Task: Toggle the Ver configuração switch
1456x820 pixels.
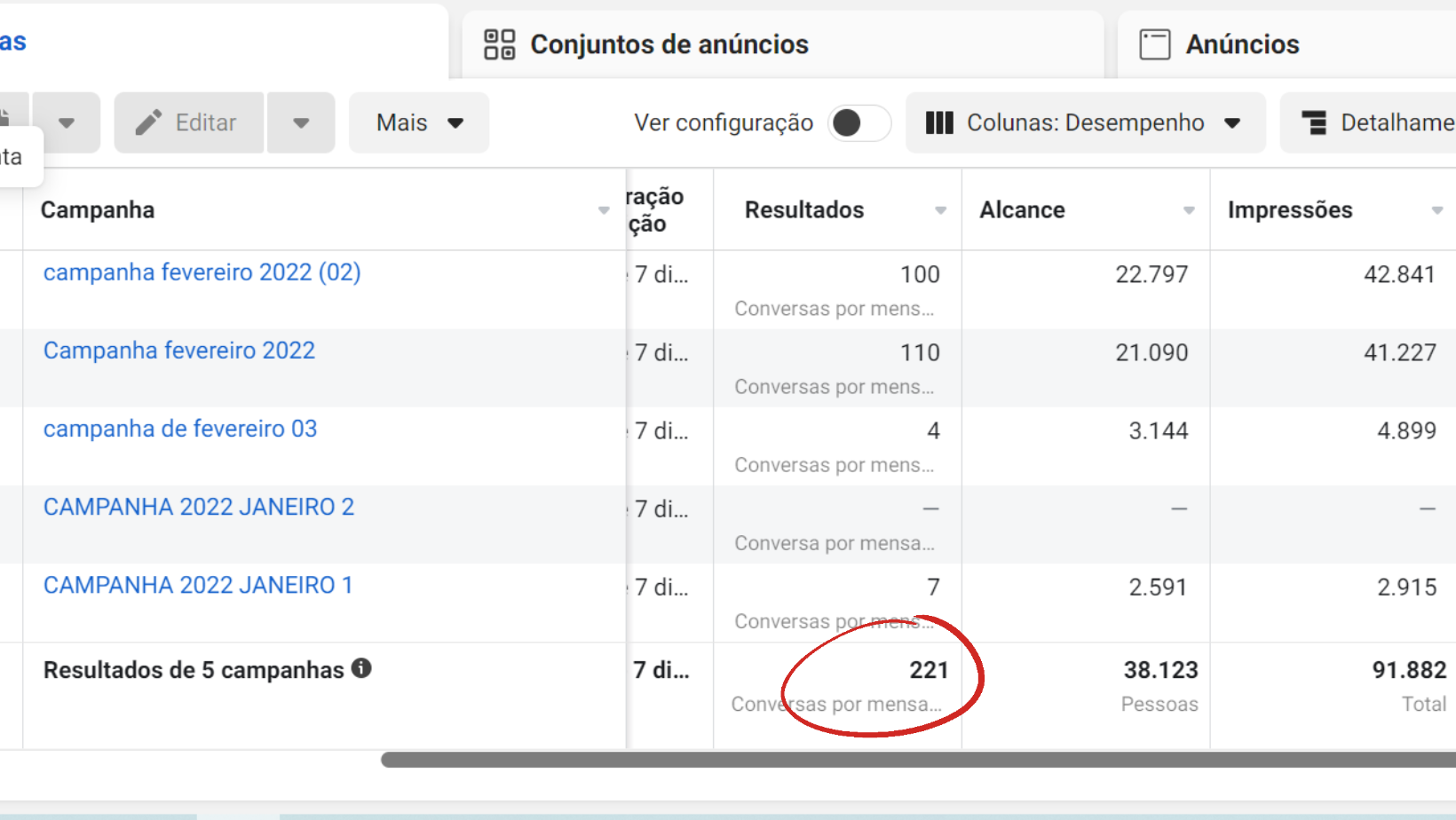Action: pyautogui.click(x=859, y=122)
